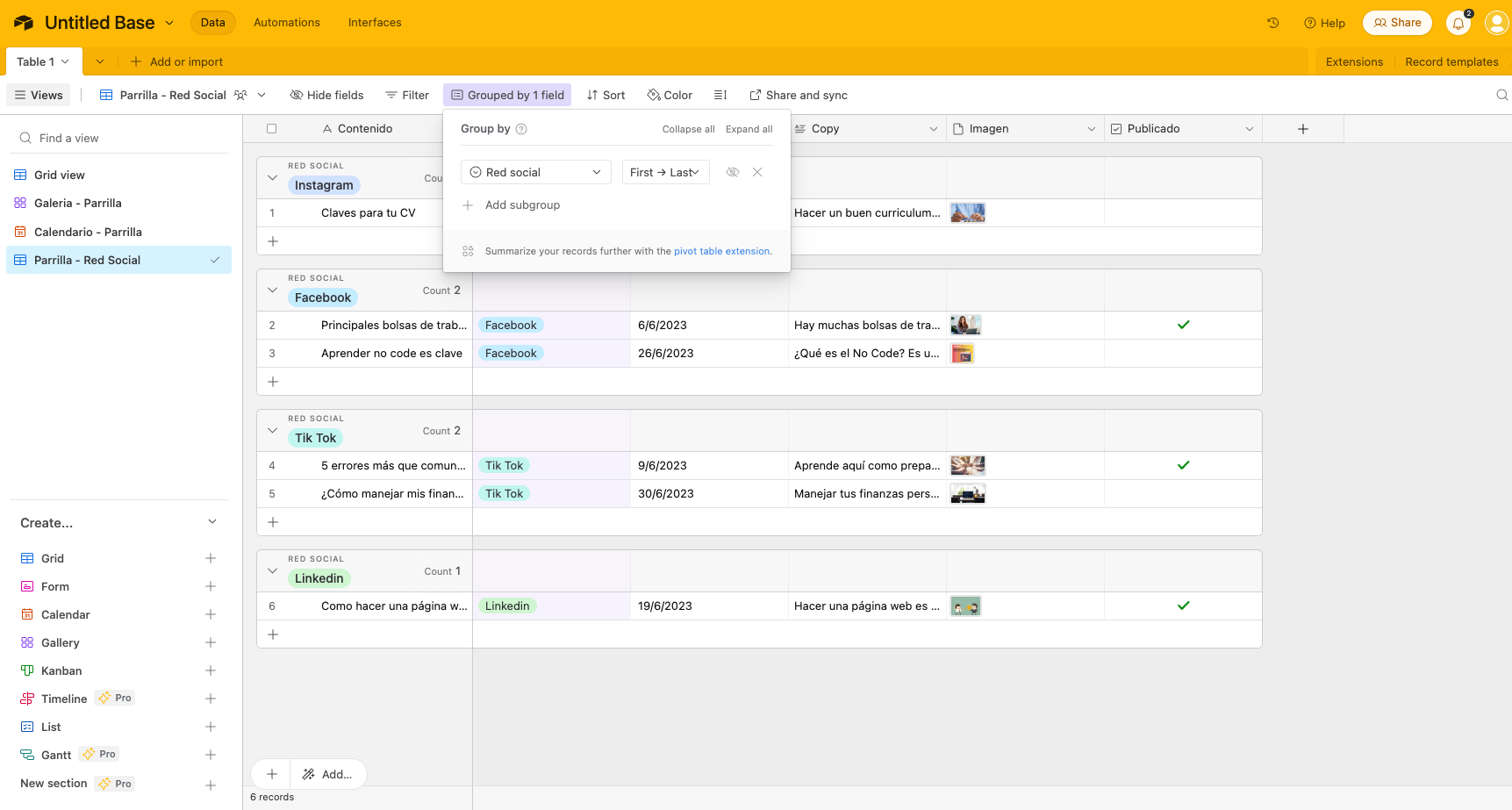Collapse the Facebook group
1512x810 pixels.
272,290
